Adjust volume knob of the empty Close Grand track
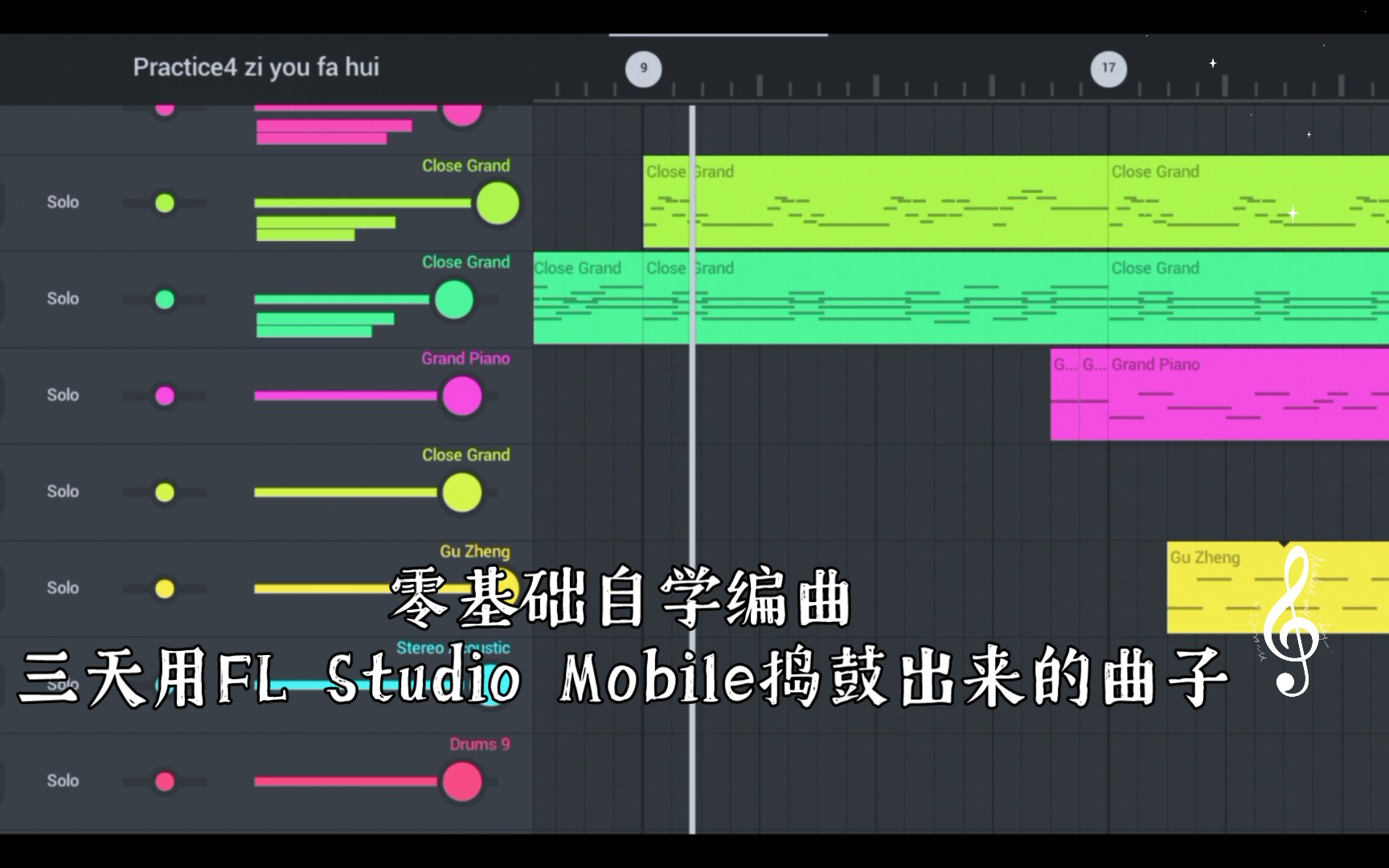 tap(462, 493)
